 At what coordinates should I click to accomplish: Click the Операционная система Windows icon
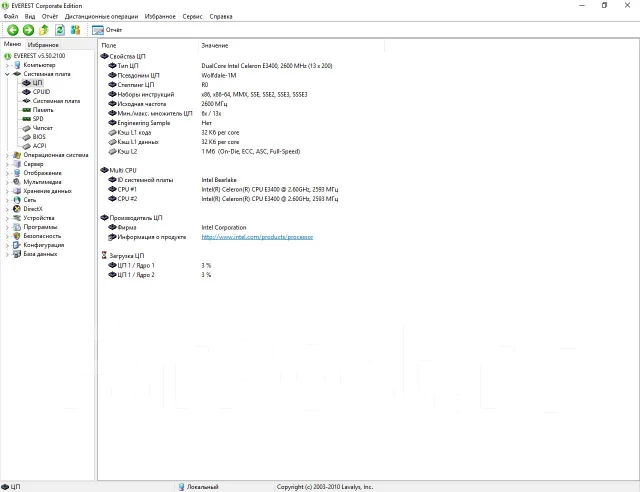pyautogui.click(x=17, y=155)
